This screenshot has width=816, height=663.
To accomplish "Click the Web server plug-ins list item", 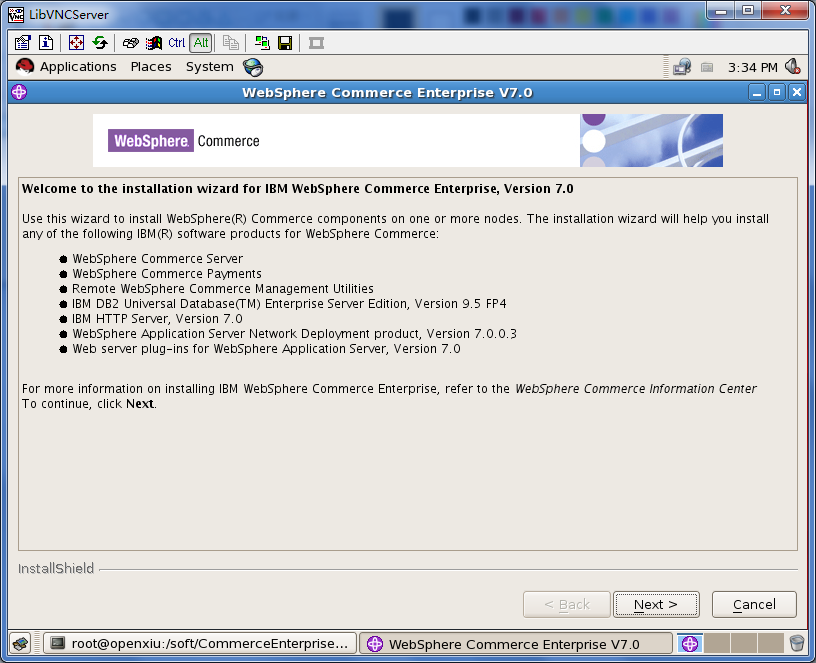I will click(266, 349).
